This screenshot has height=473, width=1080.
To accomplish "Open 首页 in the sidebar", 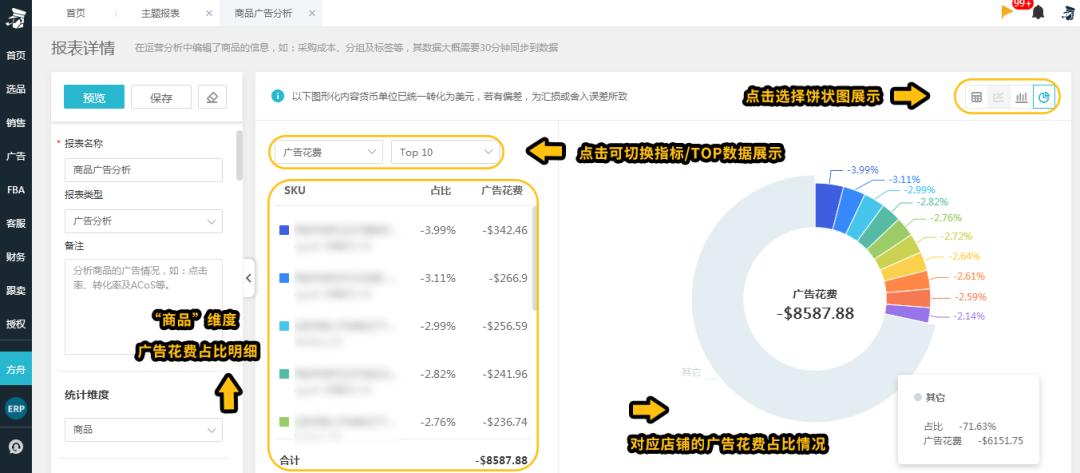I will (x=16, y=56).
